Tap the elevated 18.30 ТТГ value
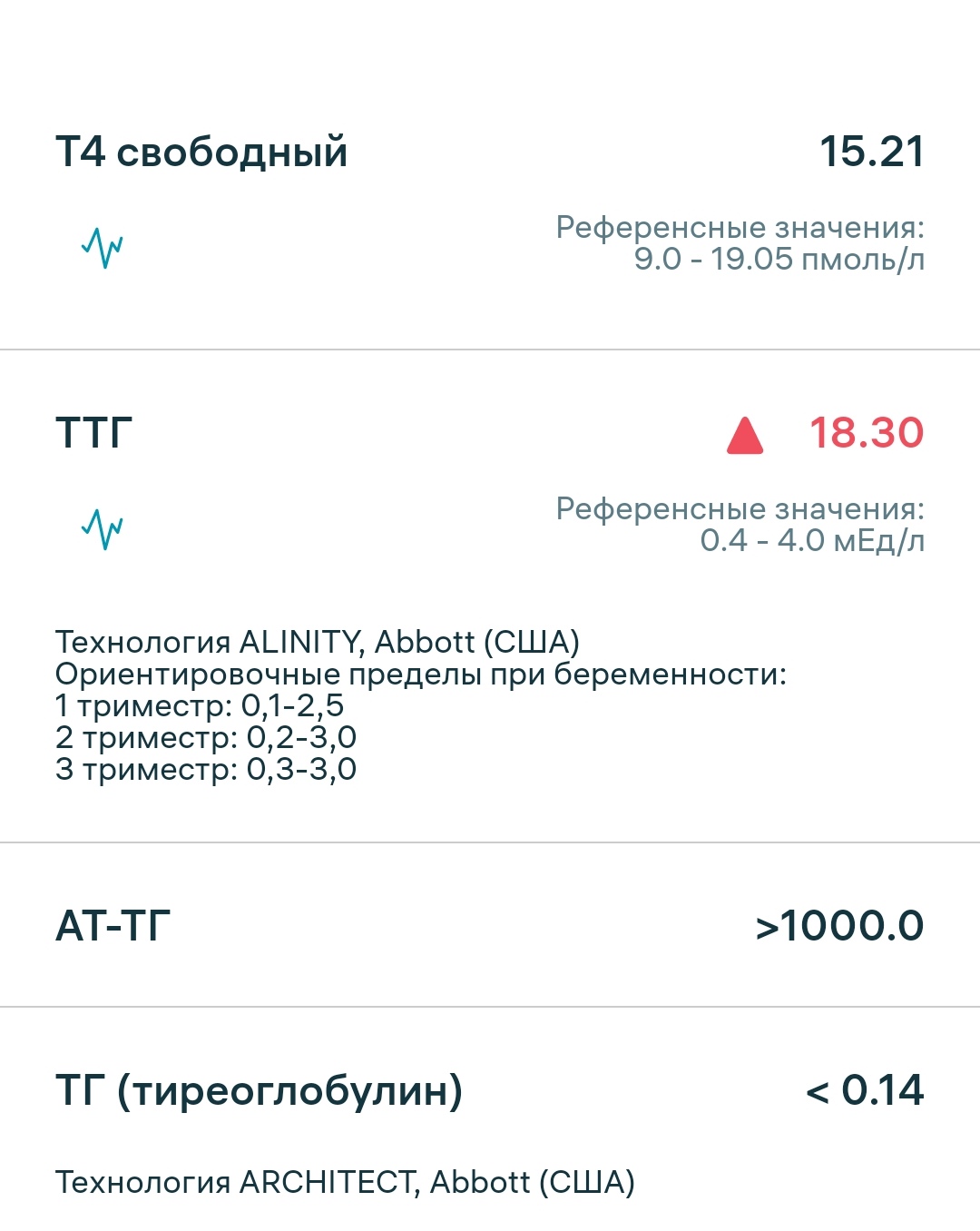Viewport: 980px width, 1231px height. (x=867, y=433)
